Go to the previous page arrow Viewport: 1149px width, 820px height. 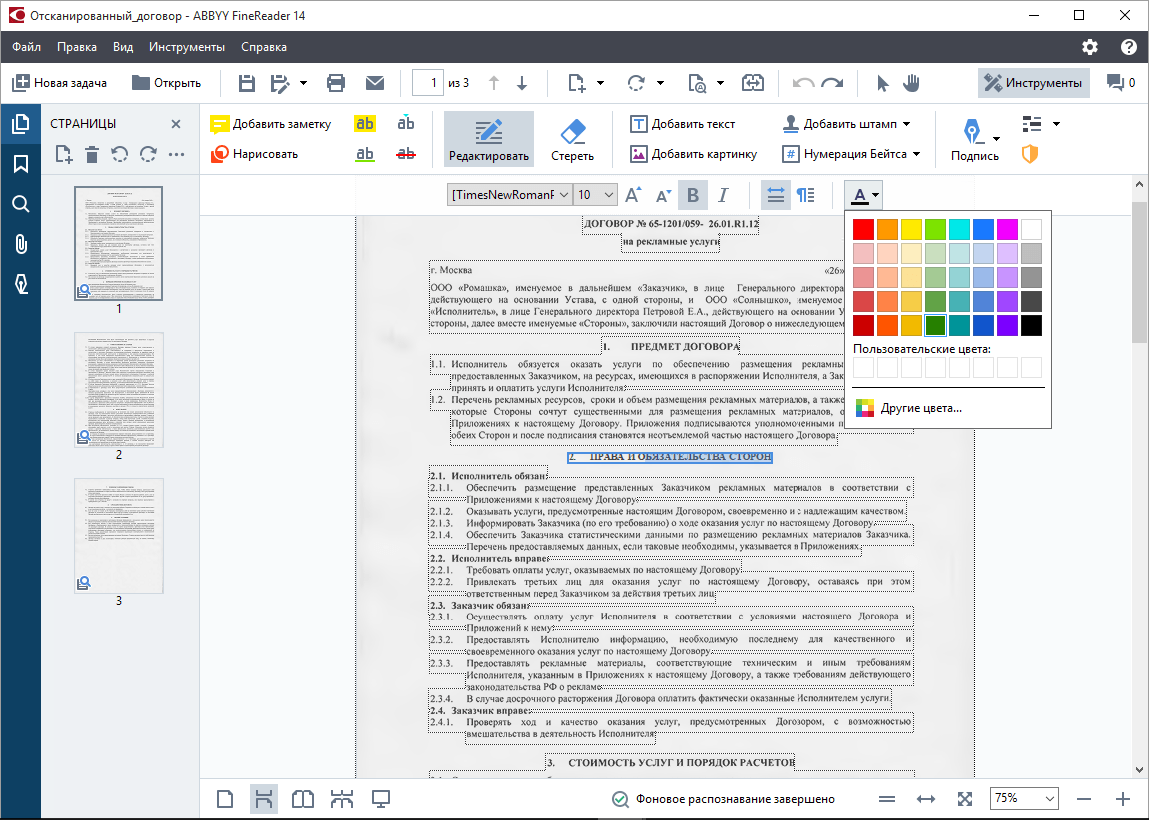click(x=495, y=83)
